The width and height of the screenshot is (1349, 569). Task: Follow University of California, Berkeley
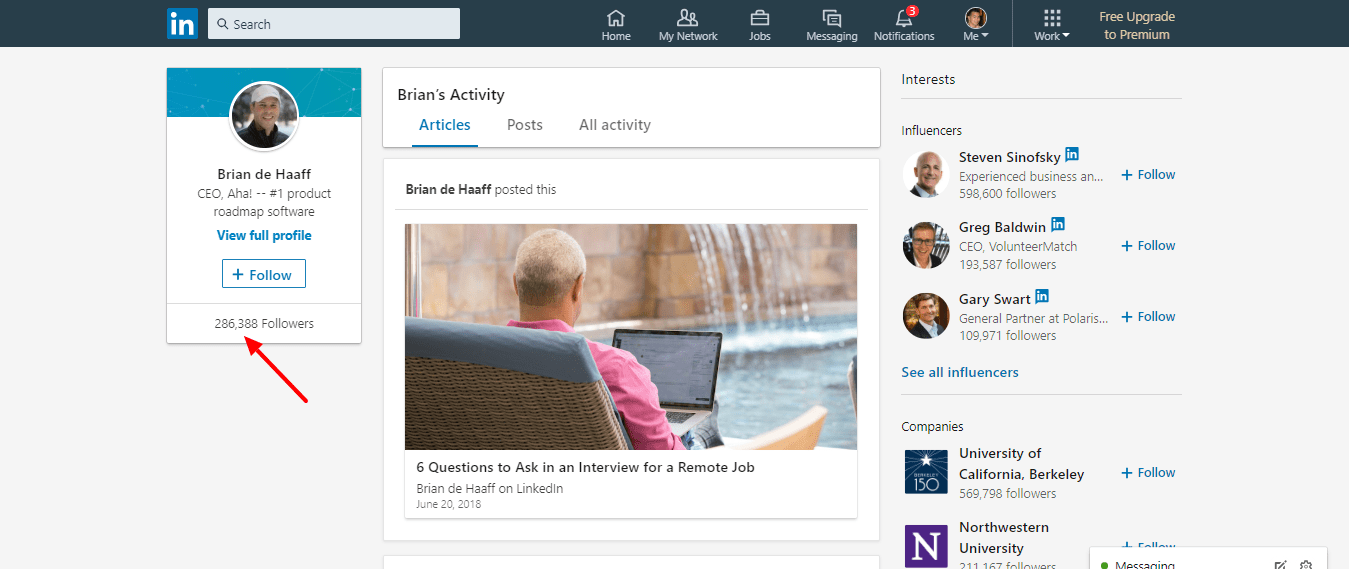[x=1148, y=472]
